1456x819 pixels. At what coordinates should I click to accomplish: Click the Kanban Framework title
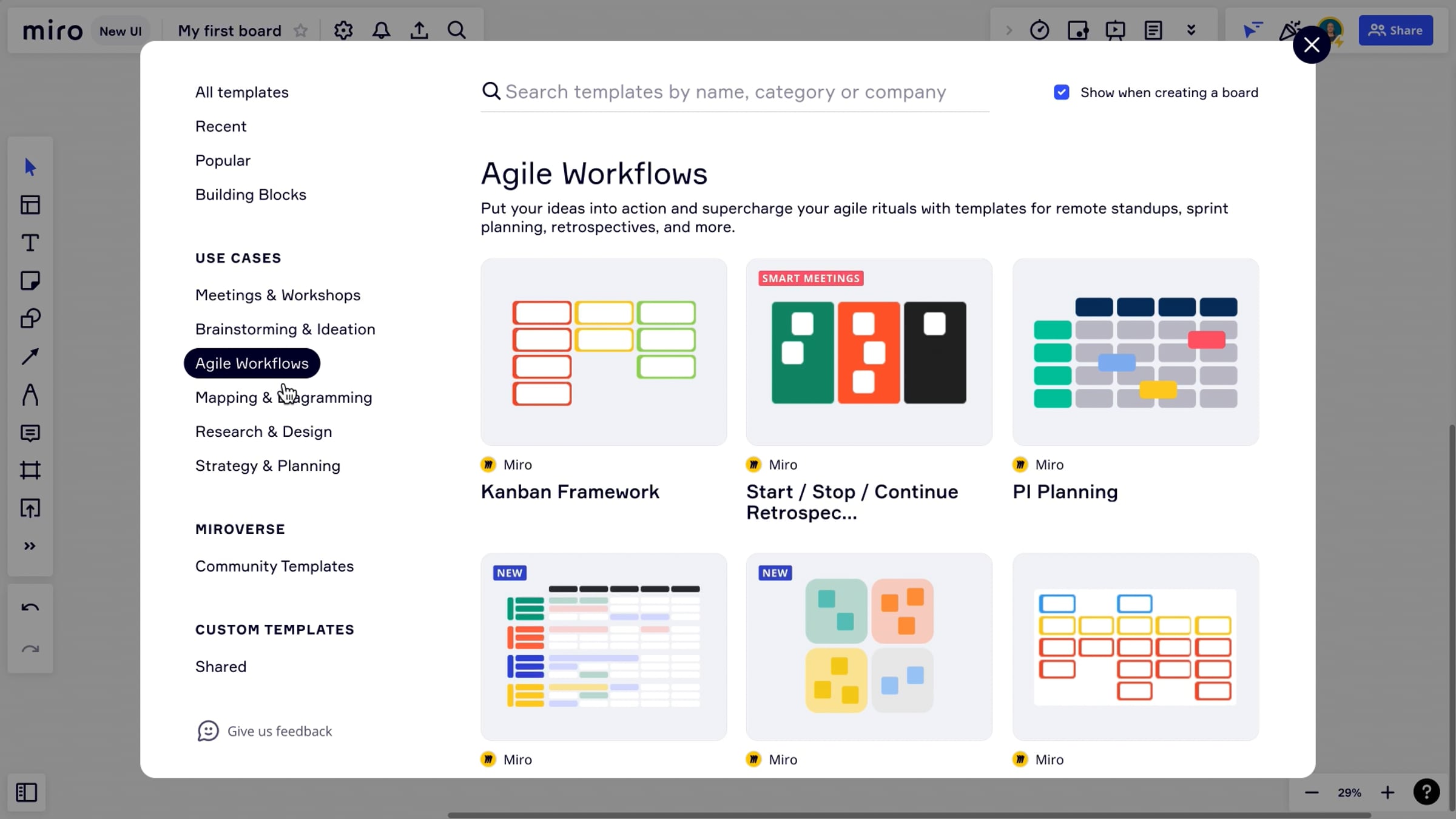[570, 491]
